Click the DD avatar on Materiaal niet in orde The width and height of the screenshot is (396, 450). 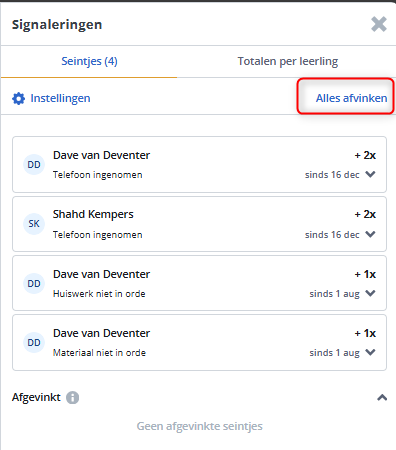click(34, 342)
